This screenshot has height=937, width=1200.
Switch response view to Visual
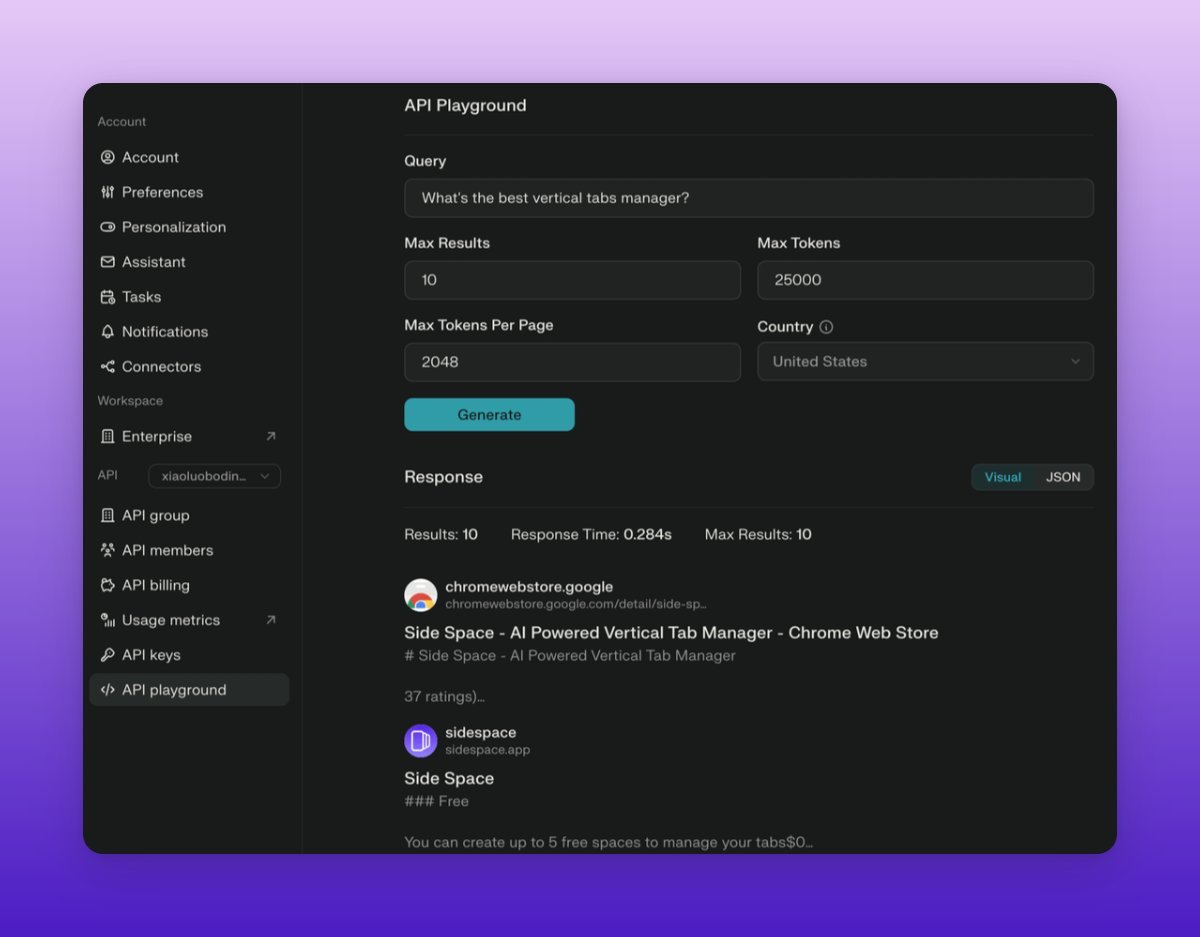point(1003,477)
